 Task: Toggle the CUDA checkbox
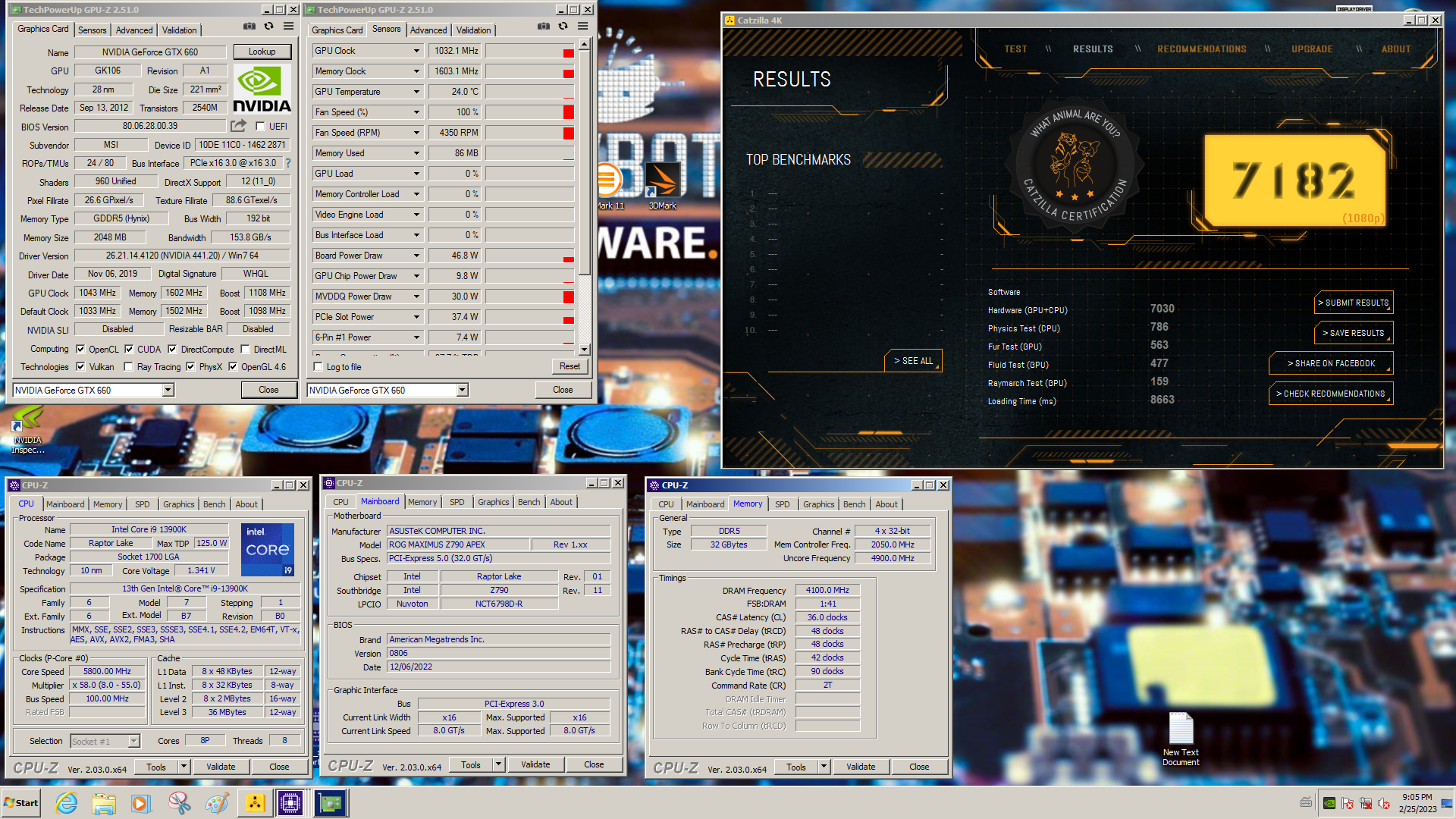pos(129,350)
